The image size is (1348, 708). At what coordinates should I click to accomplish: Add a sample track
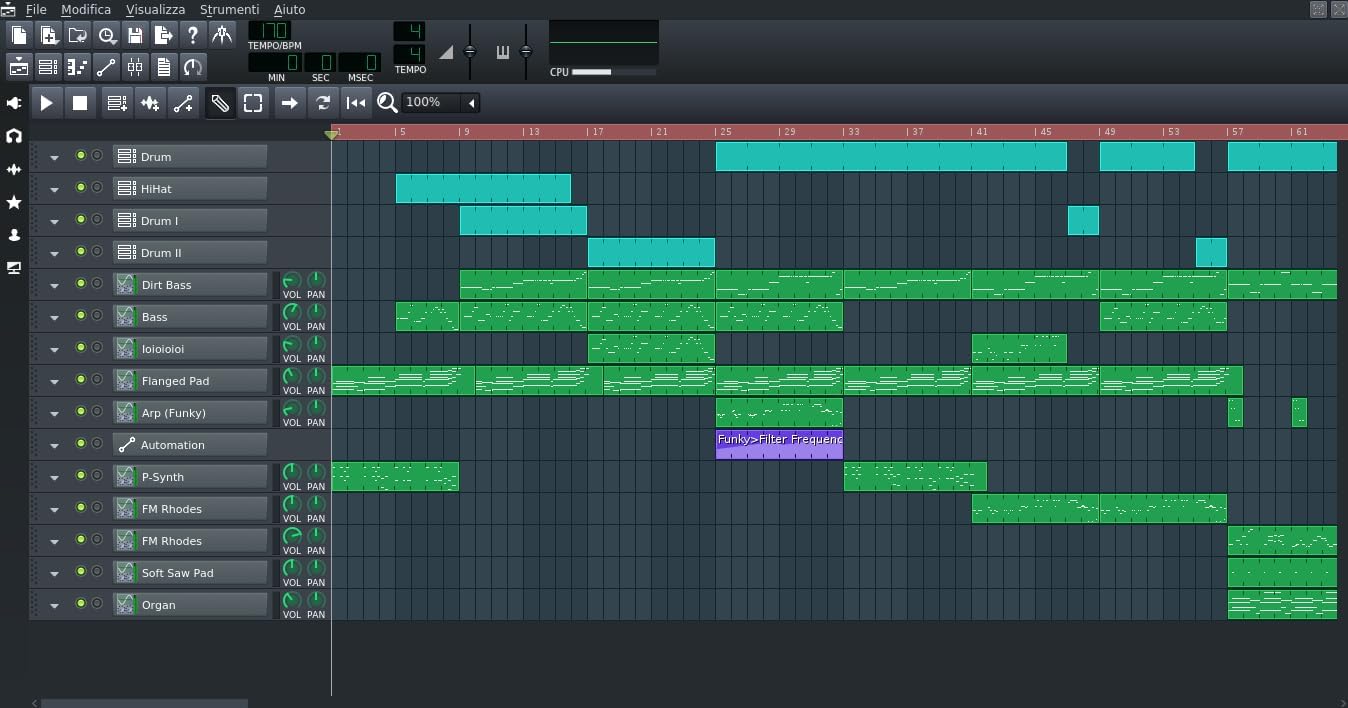click(x=150, y=102)
